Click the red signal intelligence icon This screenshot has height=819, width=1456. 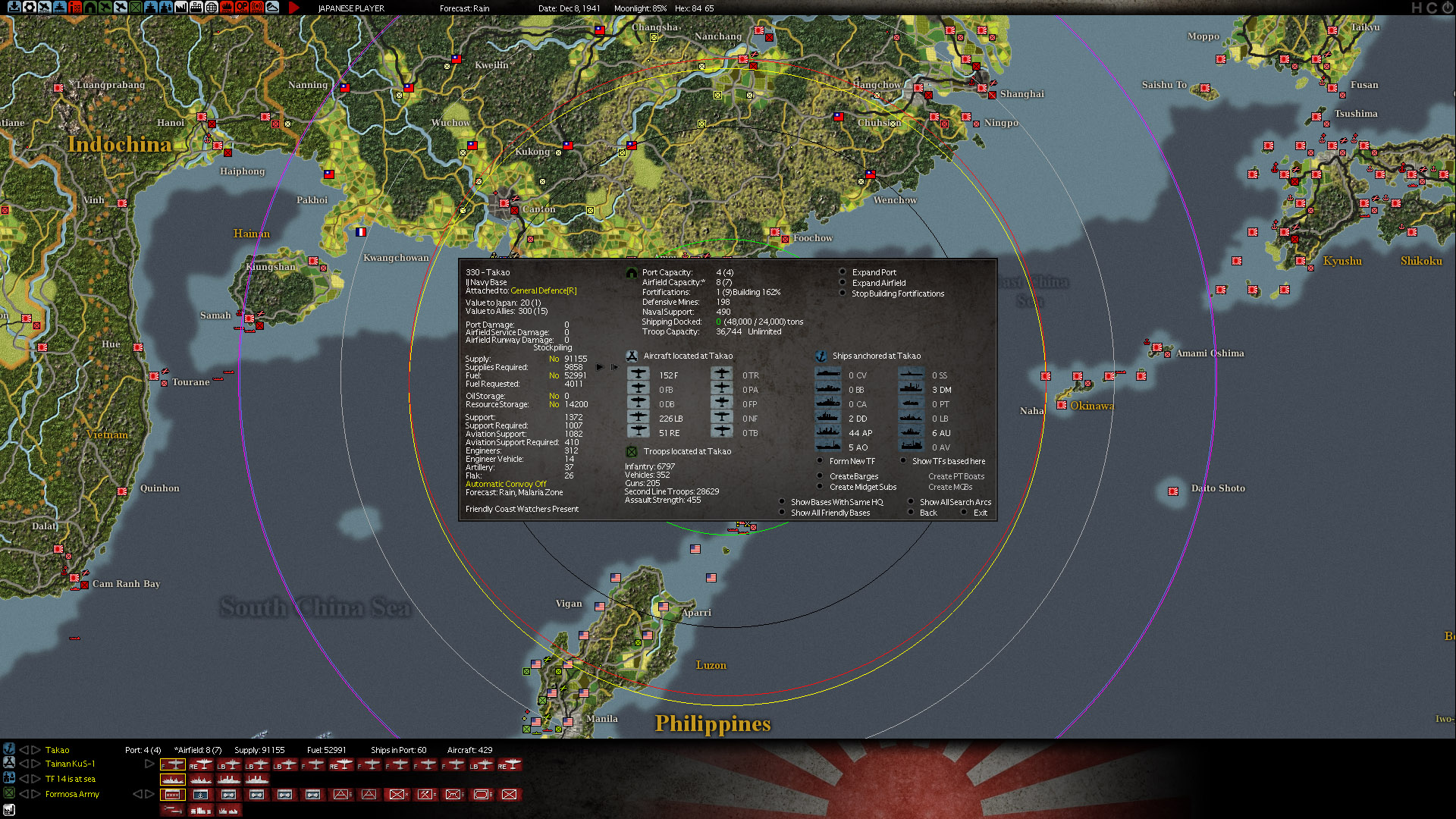[x=256, y=8]
